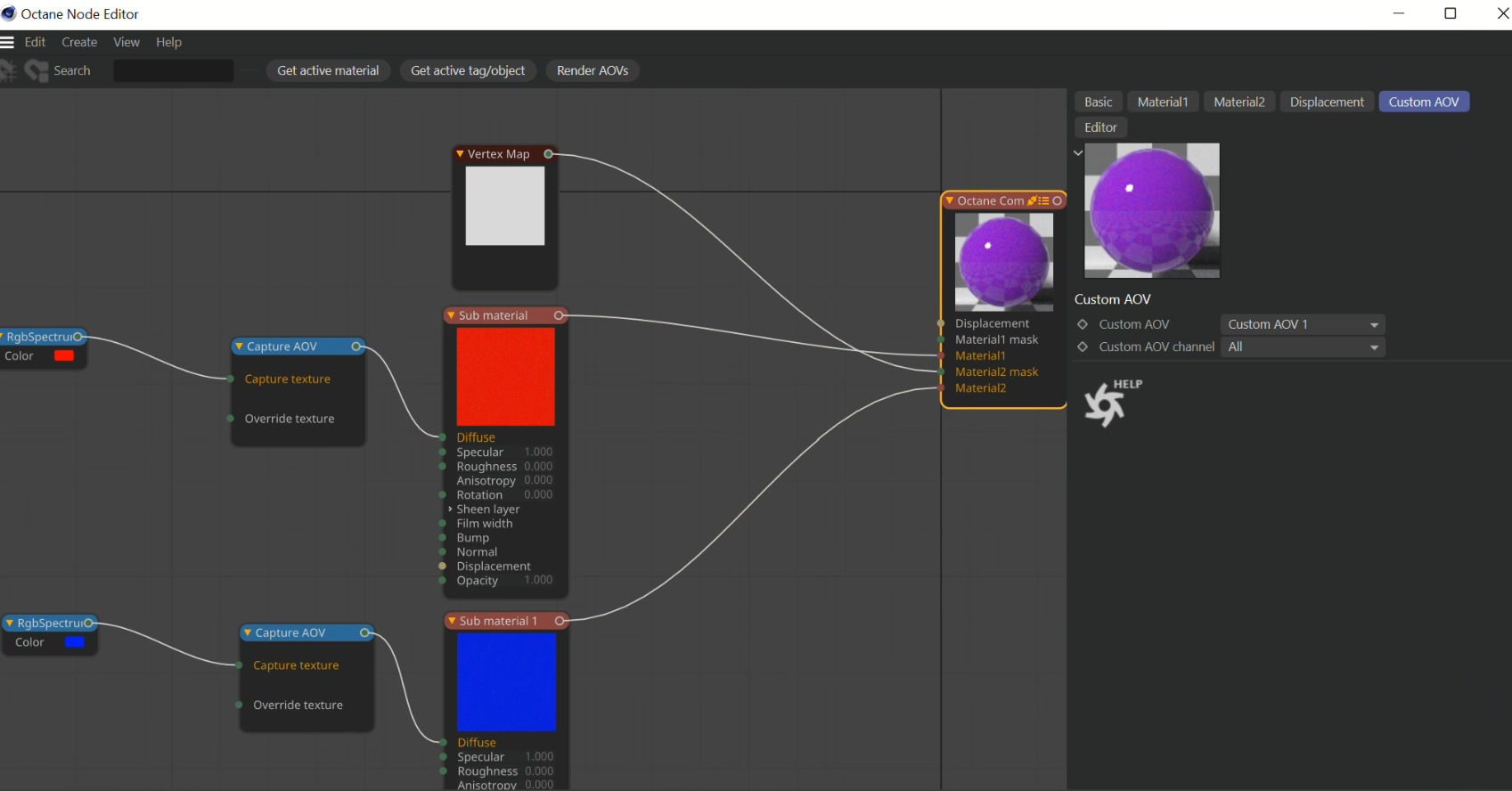Maximize the Octane Node Editor window
Viewport: 1512px width, 791px height.
click(1451, 13)
